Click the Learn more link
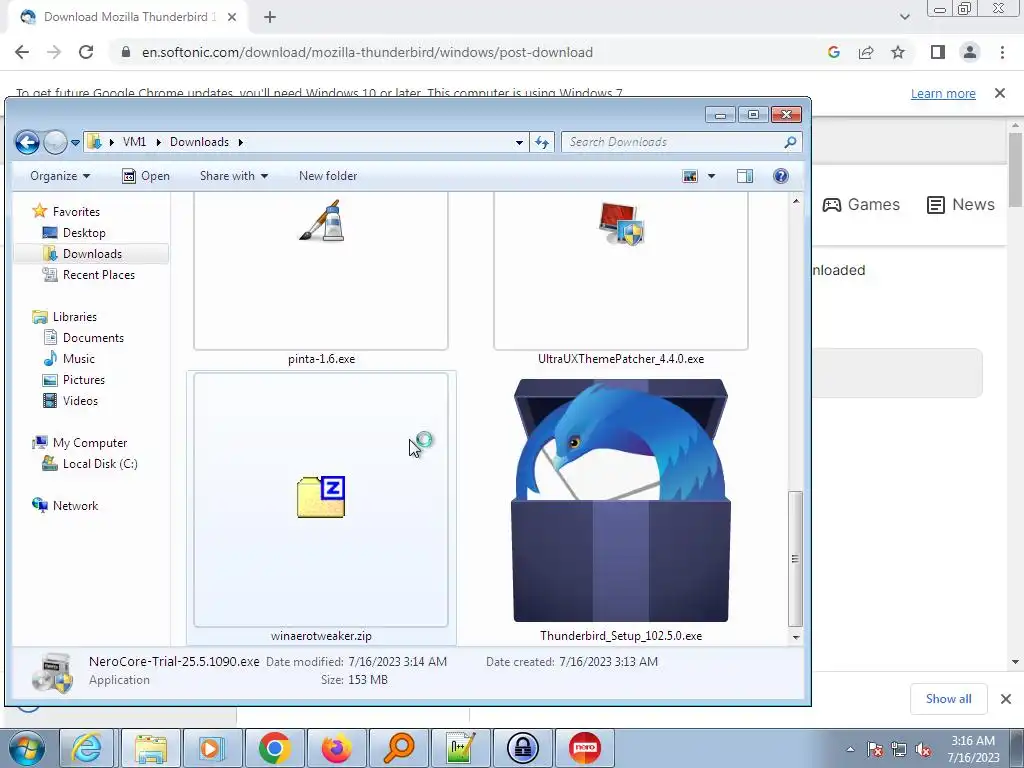The width and height of the screenshot is (1024, 768). [943, 93]
